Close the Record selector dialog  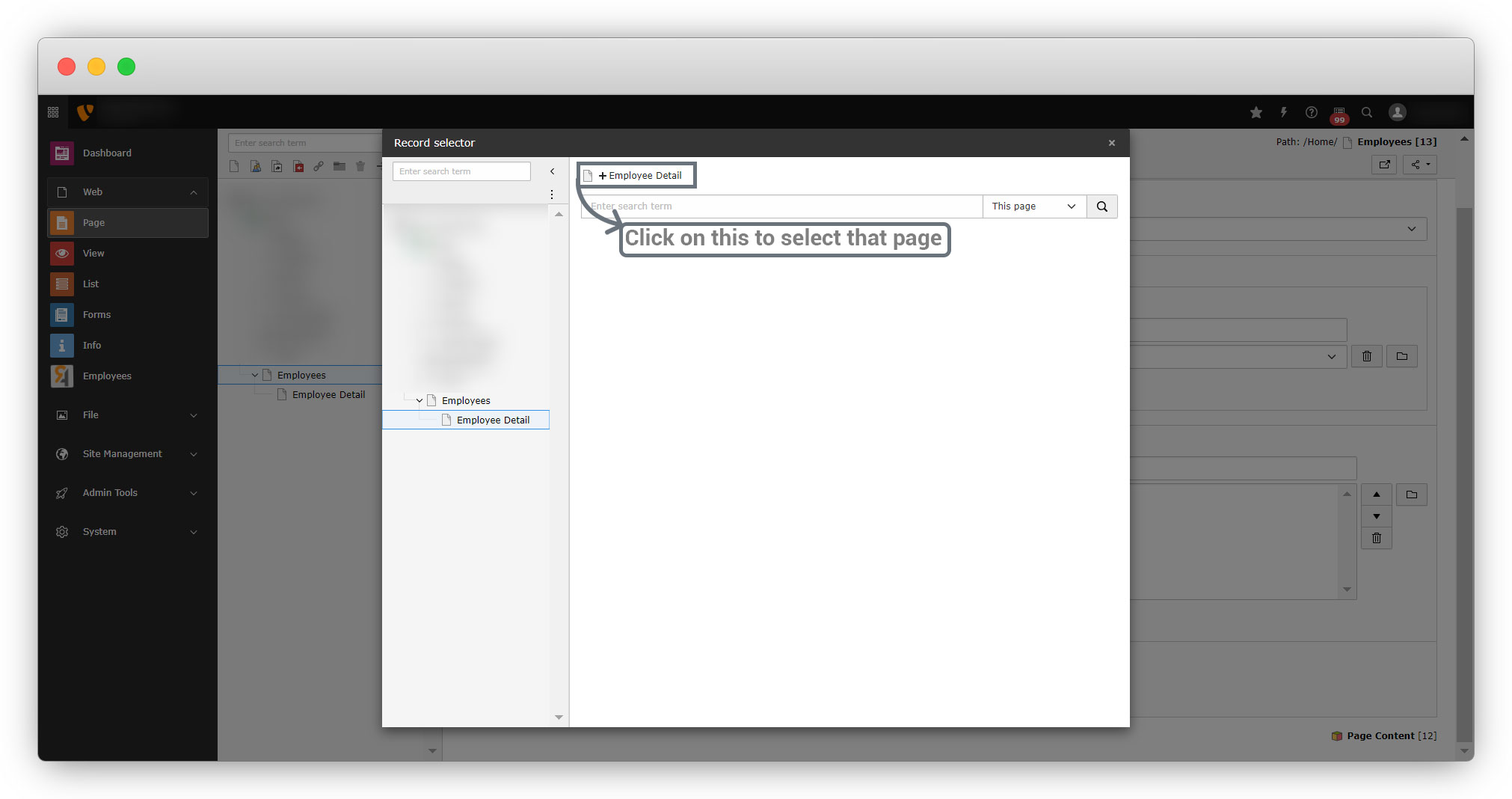1111,143
